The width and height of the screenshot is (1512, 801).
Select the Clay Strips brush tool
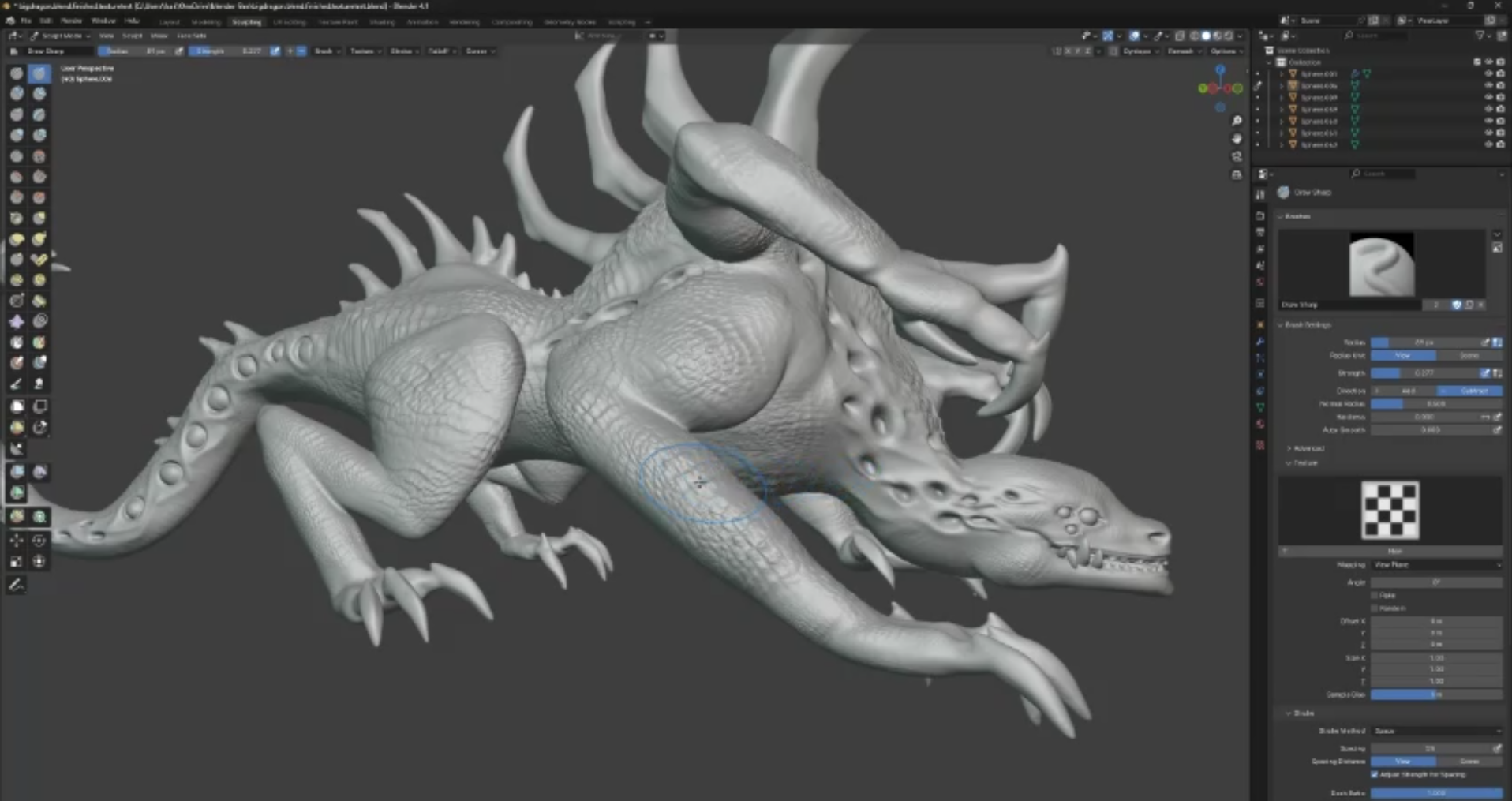[x=39, y=94]
